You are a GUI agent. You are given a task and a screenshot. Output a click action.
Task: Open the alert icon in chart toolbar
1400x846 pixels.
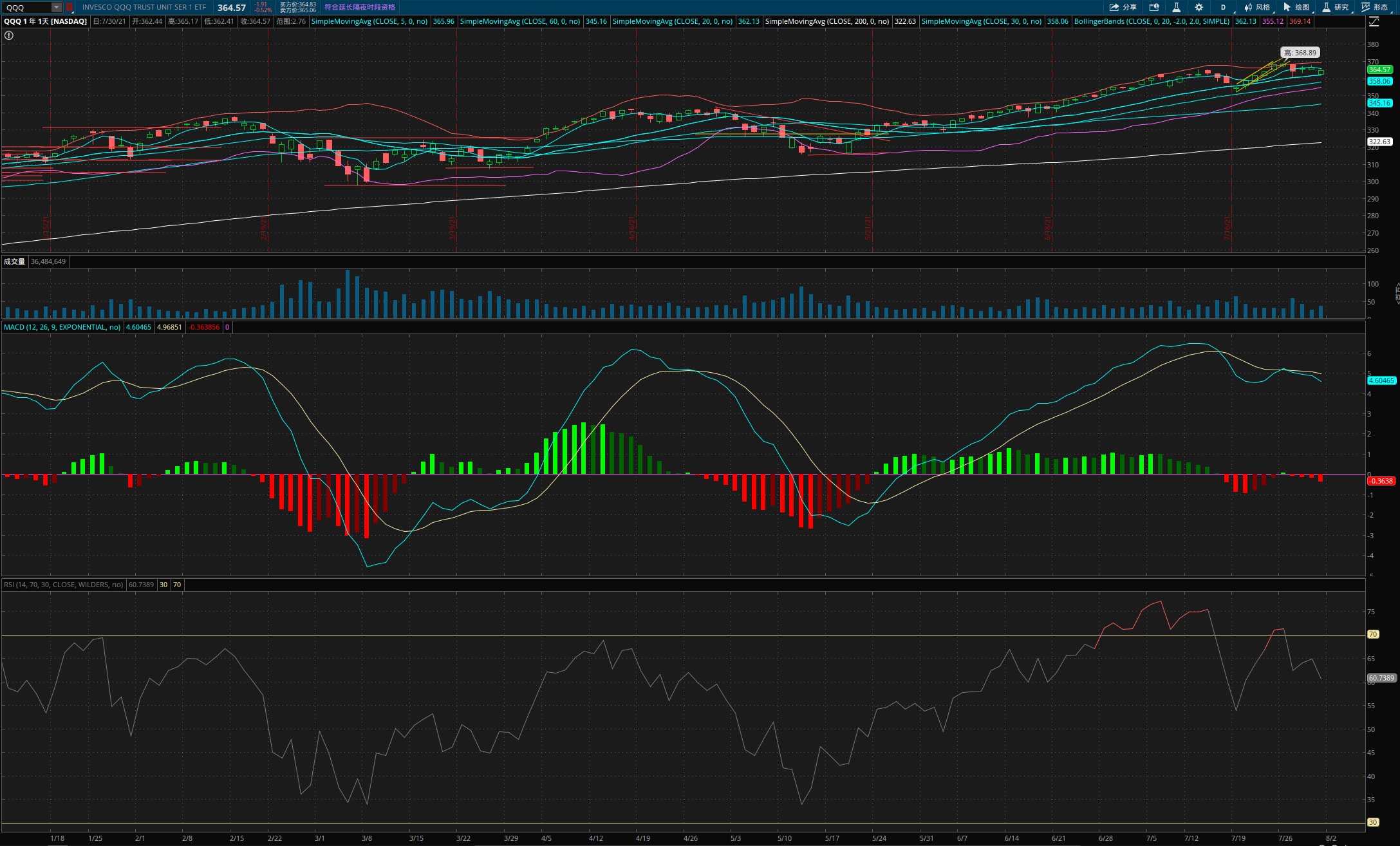(x=1154, y=8)
